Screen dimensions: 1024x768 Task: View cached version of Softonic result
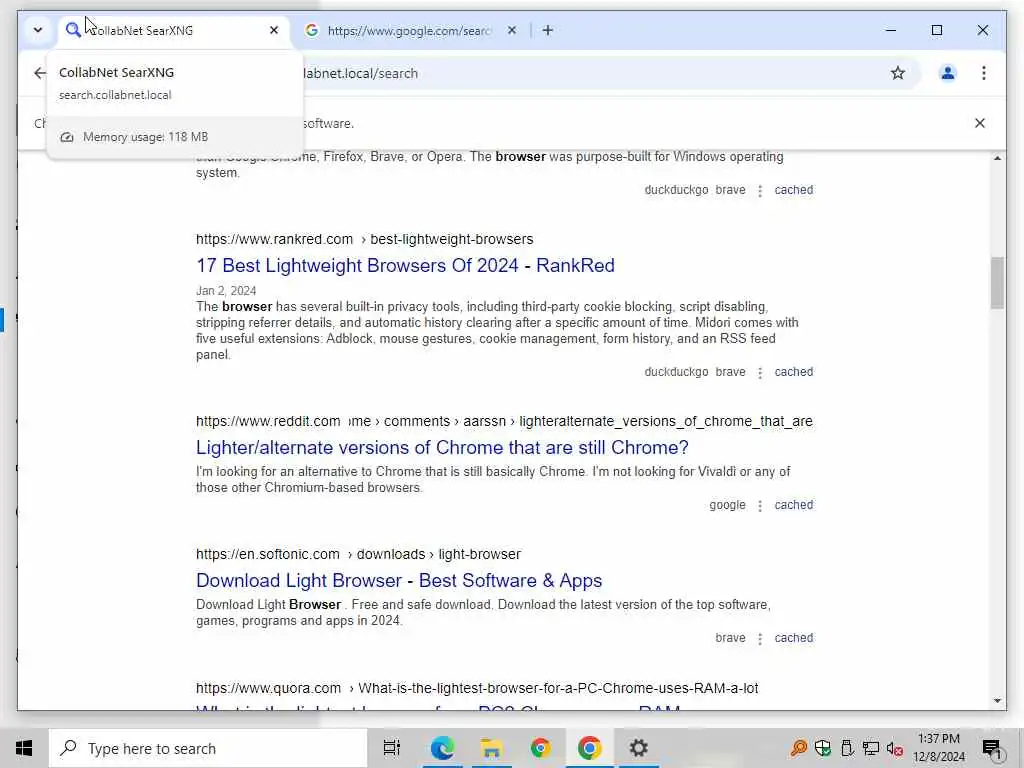793,638
